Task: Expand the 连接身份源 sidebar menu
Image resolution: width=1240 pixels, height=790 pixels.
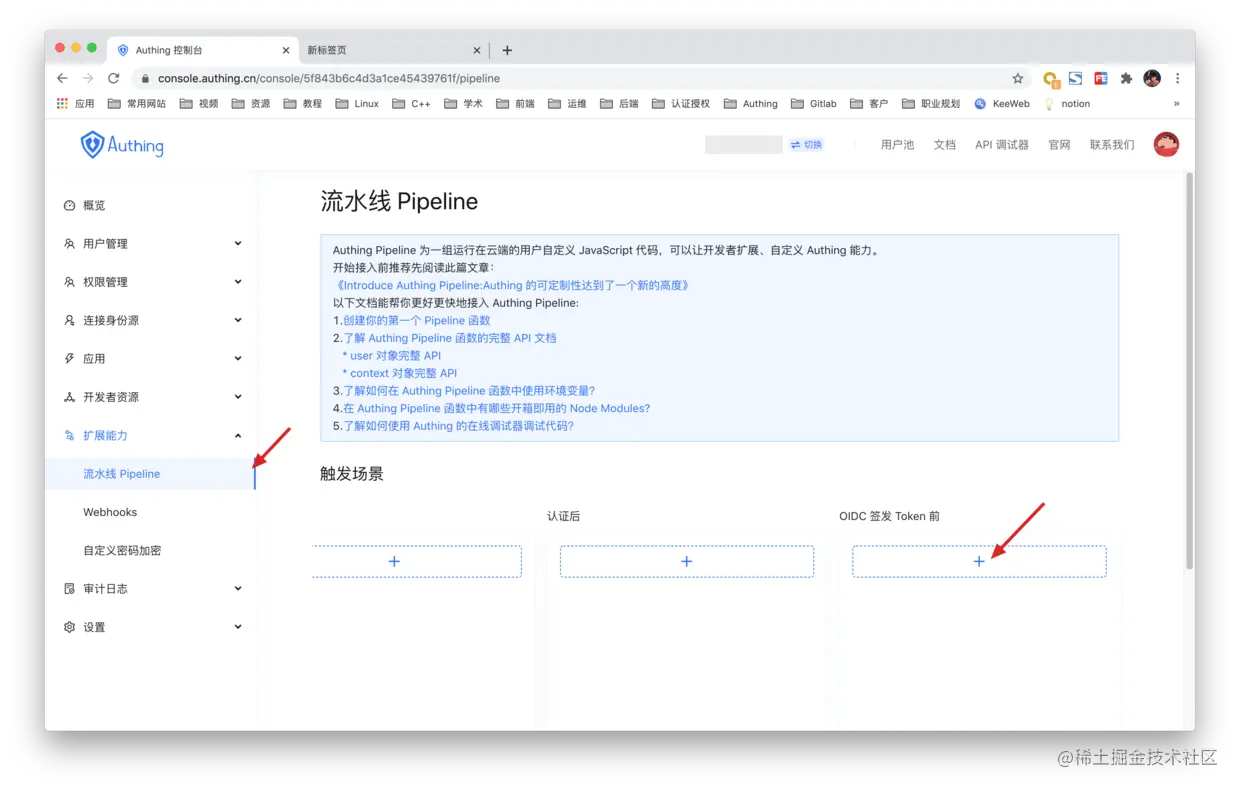Action: [x=150, y=320]
